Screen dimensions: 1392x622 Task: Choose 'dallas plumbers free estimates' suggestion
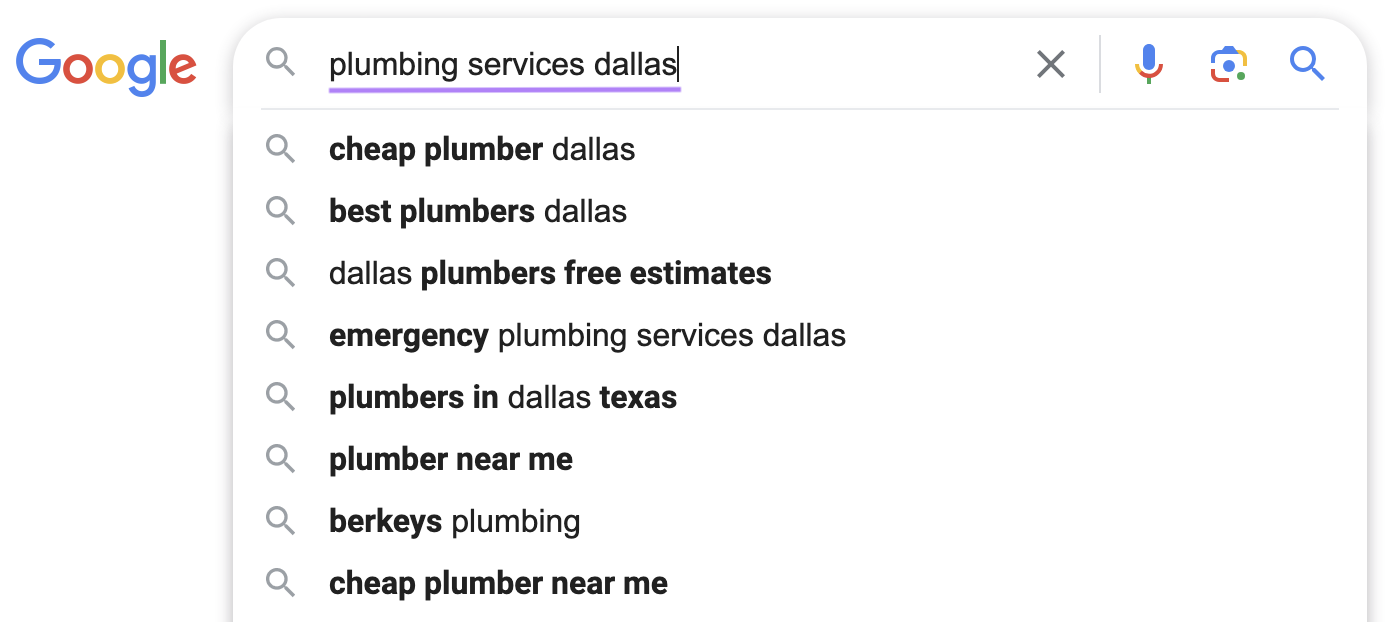[x=550, y=273]
